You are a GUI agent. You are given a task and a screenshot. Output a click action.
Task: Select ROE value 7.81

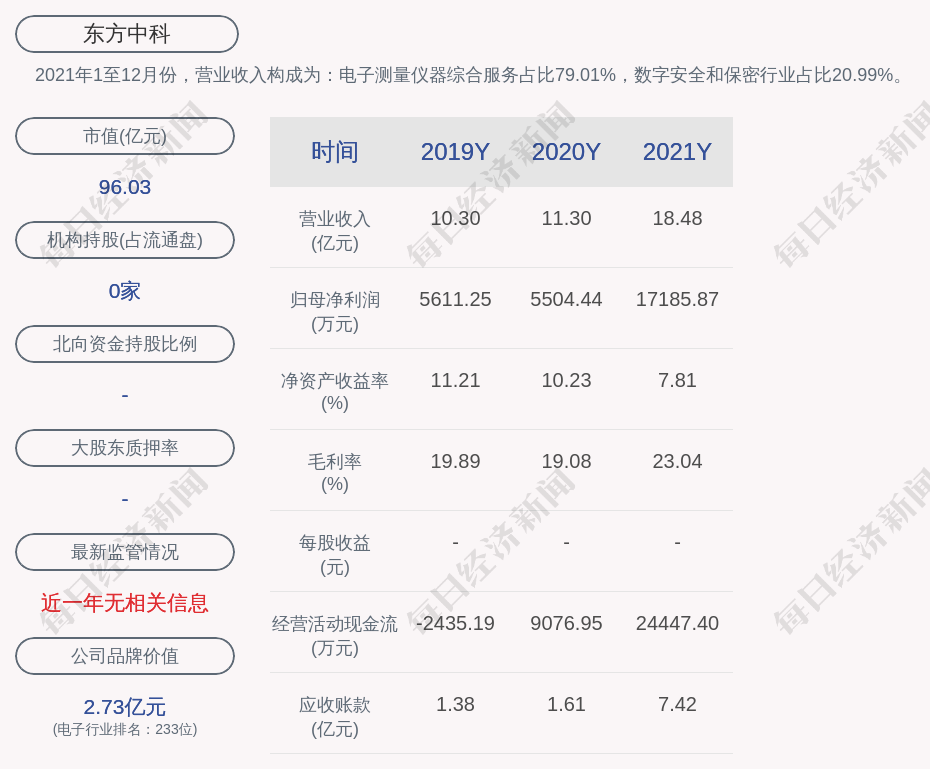pos(677,380)
